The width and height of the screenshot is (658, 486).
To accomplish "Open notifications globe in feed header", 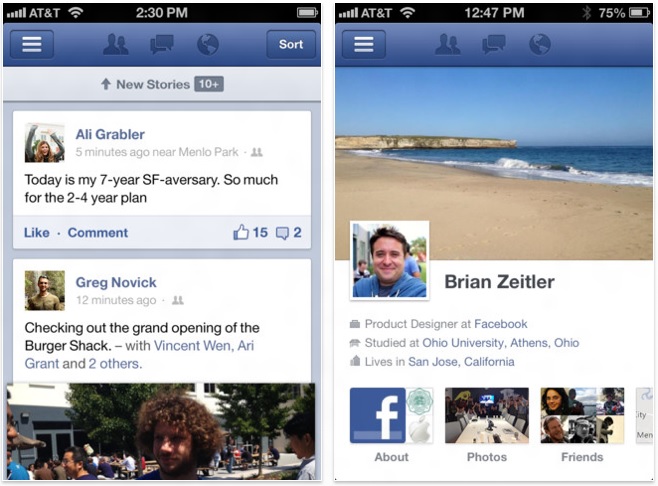I will (208, 44).
